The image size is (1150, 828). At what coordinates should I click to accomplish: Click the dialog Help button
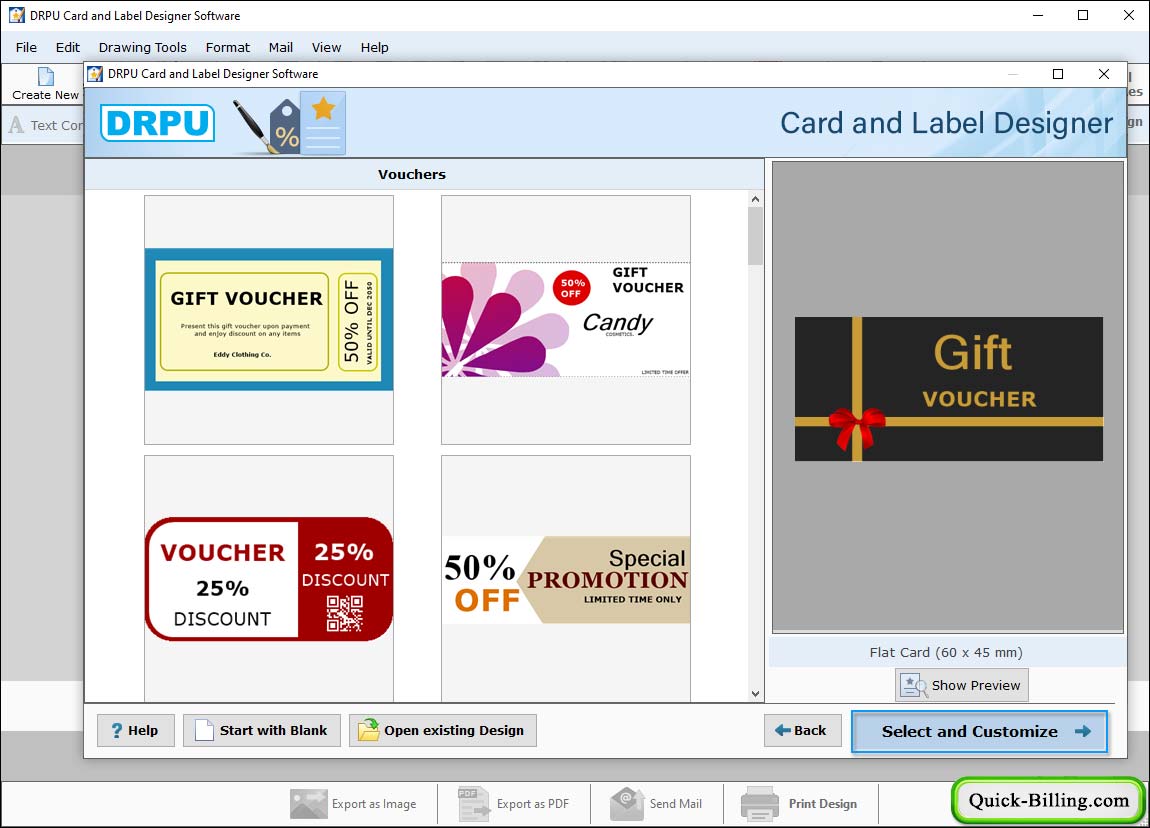[136, 730]
